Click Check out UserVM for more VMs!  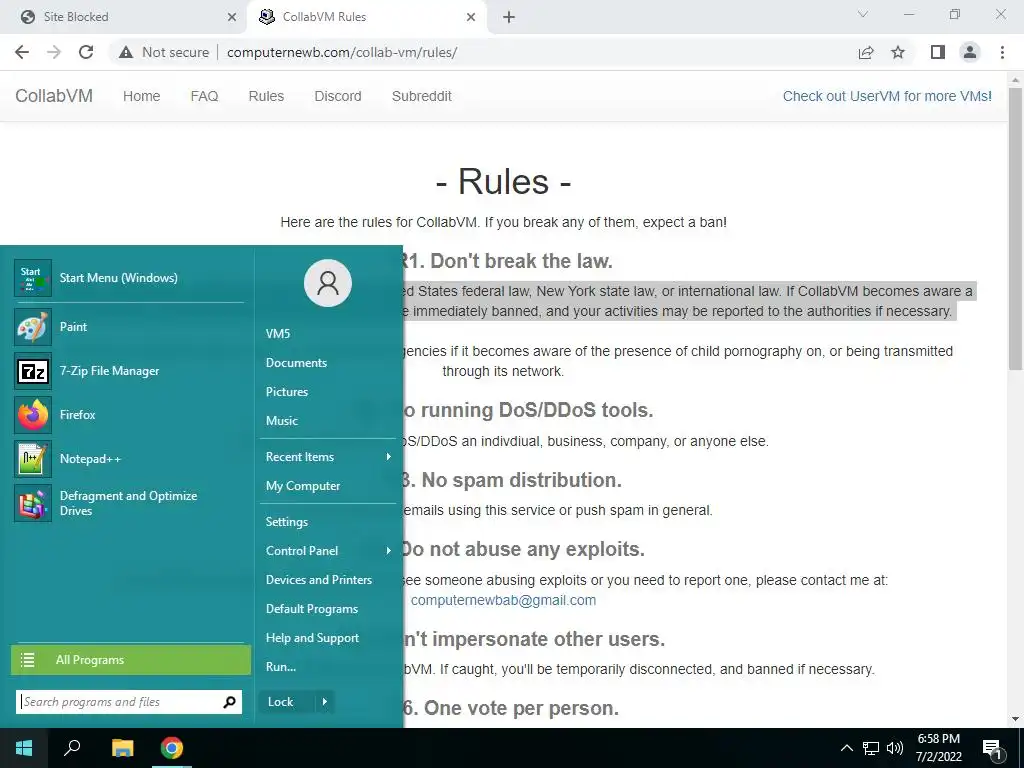(x=887, y=96)
